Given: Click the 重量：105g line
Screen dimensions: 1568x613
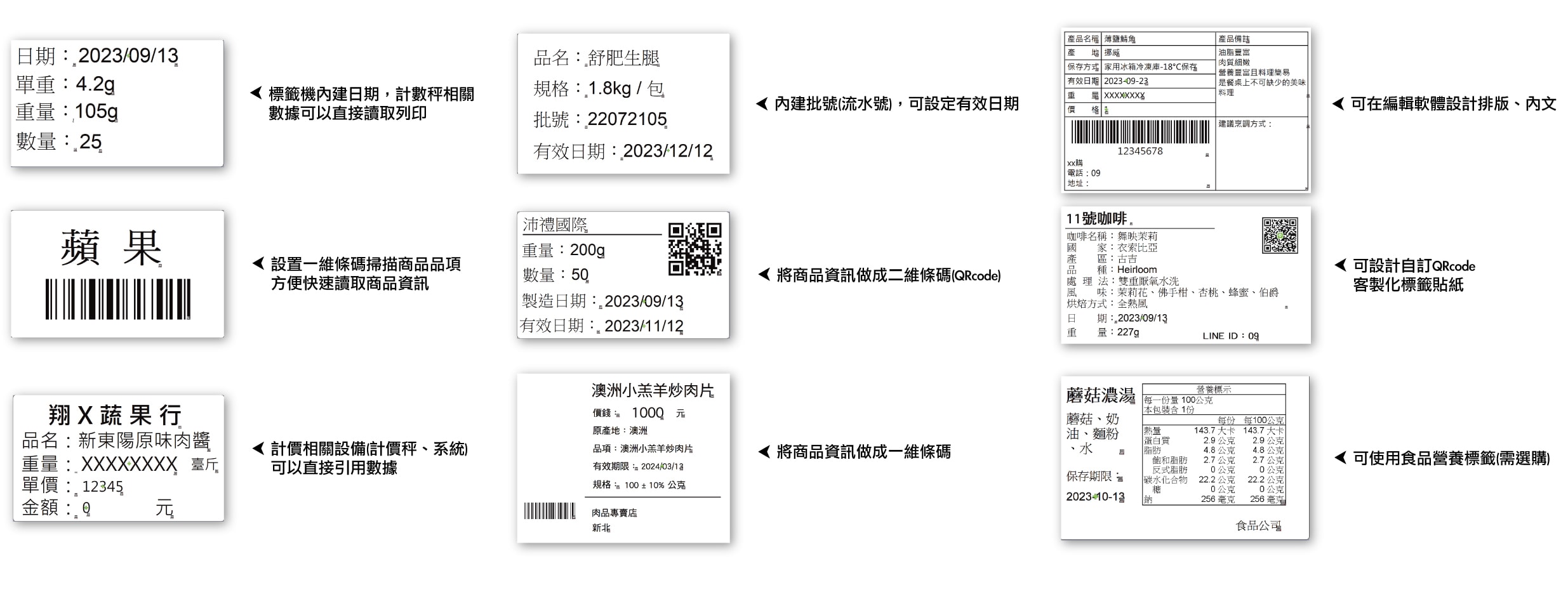Looking at the screenshot, I should [67, 112].
